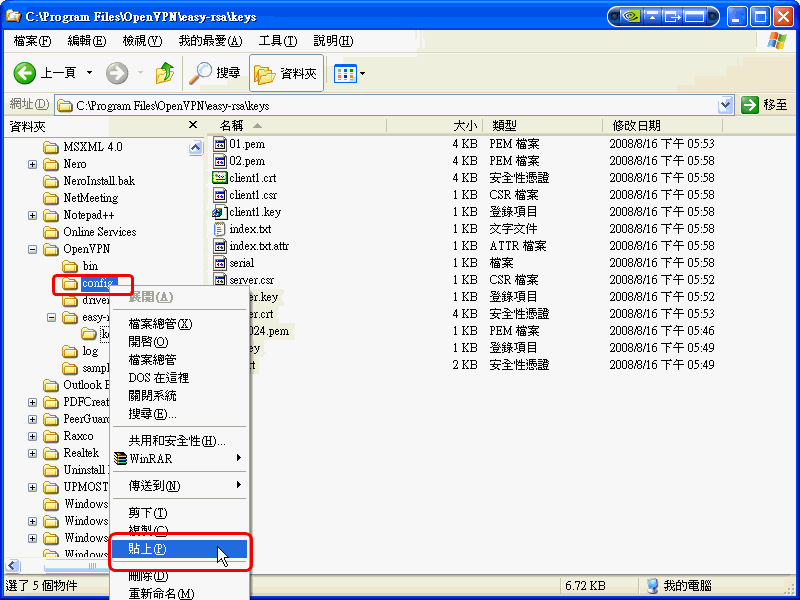The height and width of the screenshot is (600, 800).
Task: Select the 02.pem file icon
Action: click(220, 161)
